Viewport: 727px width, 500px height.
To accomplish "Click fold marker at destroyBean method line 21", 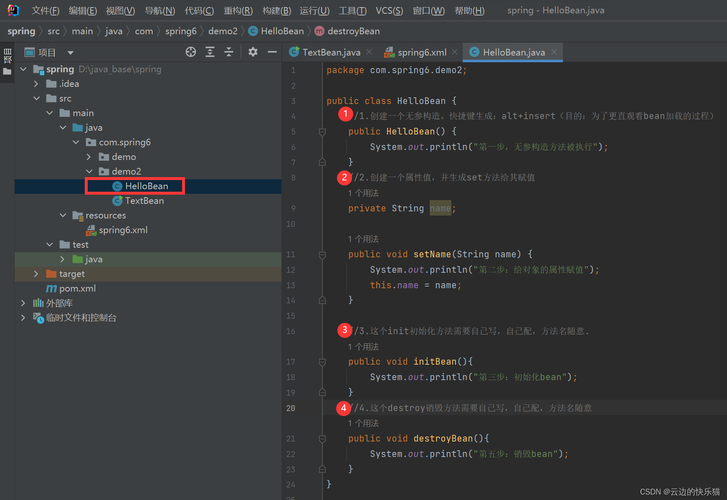I will point(322,439).
